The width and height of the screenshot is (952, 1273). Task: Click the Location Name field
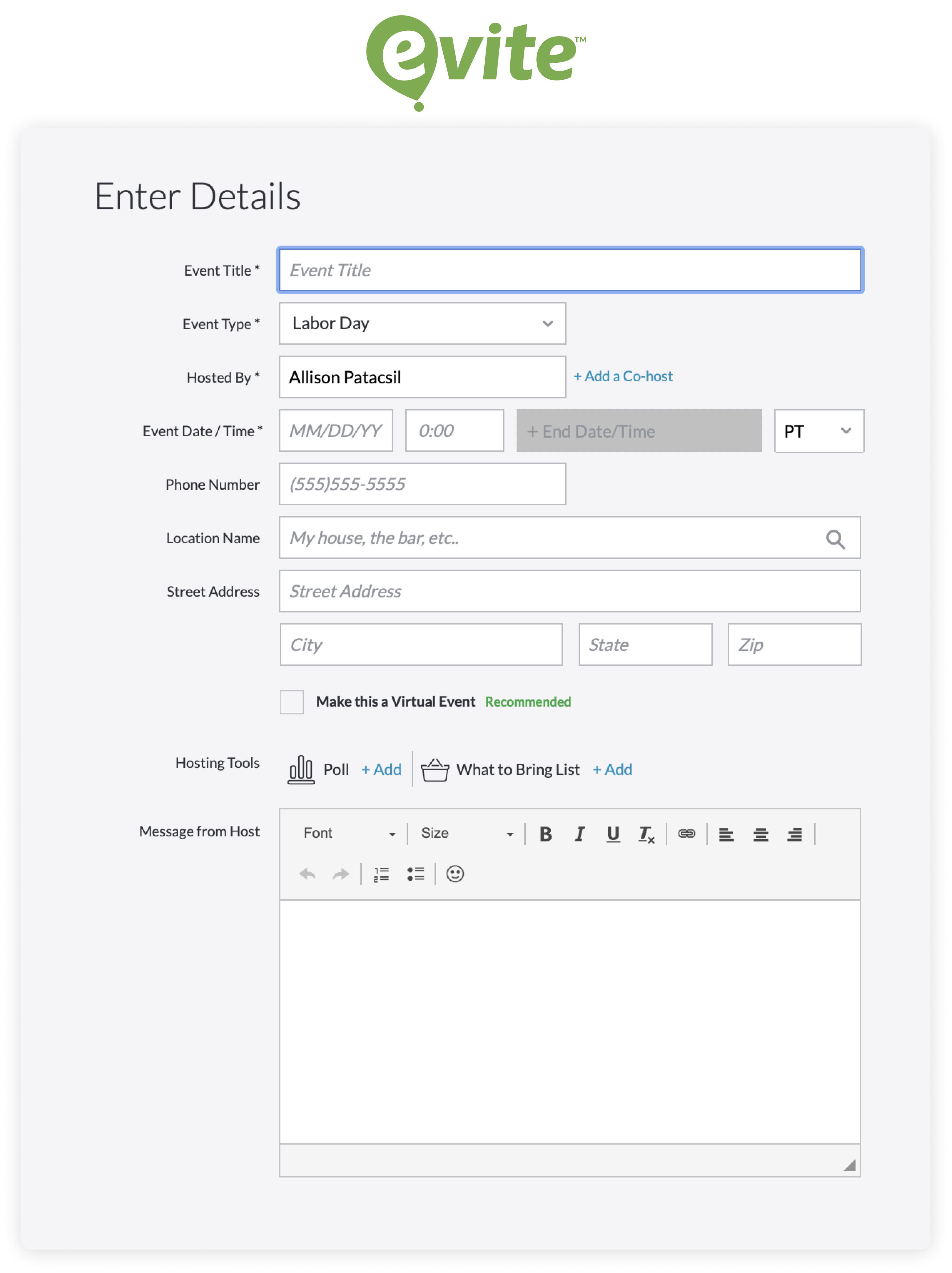[570, 538]
